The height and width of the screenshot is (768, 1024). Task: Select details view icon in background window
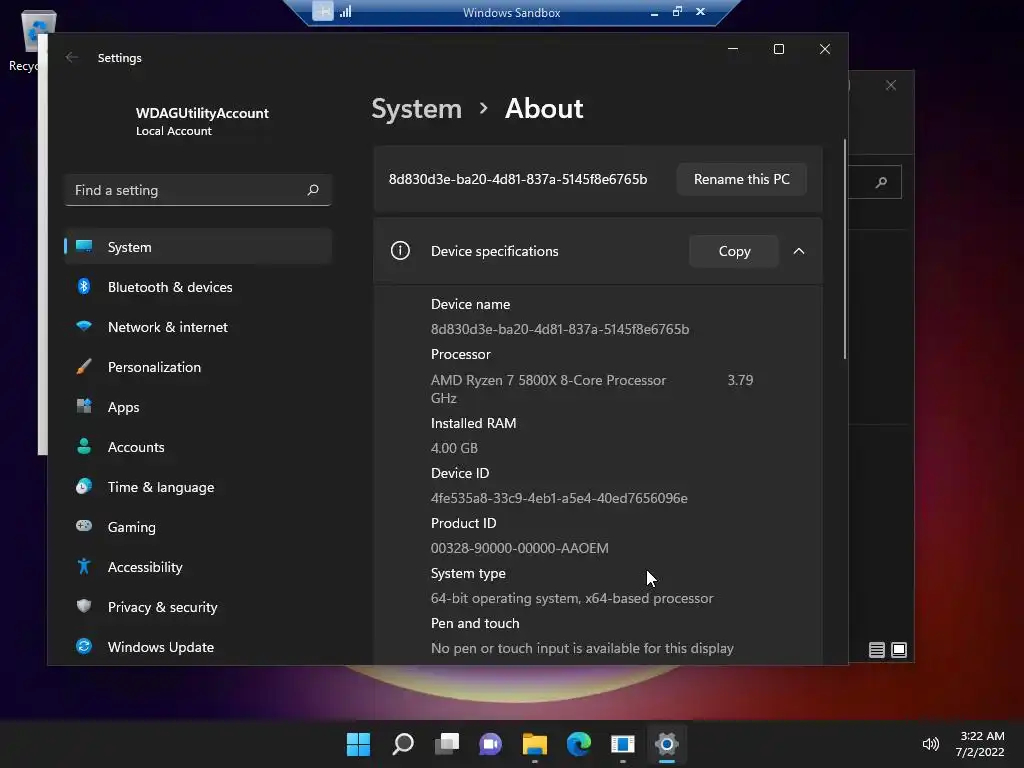tap(876, 650)
